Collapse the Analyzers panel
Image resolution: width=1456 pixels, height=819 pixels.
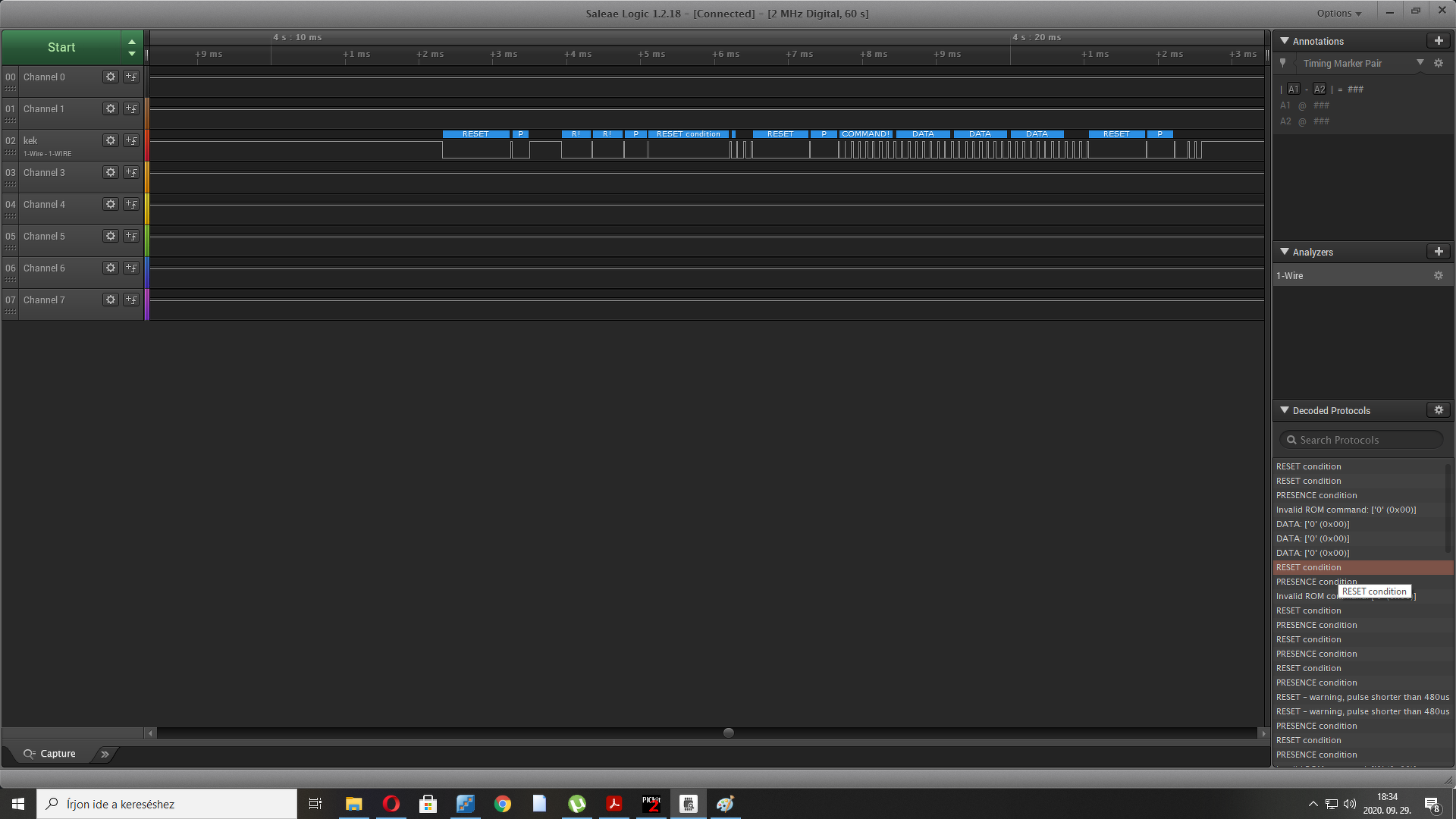pos(1285,252)
